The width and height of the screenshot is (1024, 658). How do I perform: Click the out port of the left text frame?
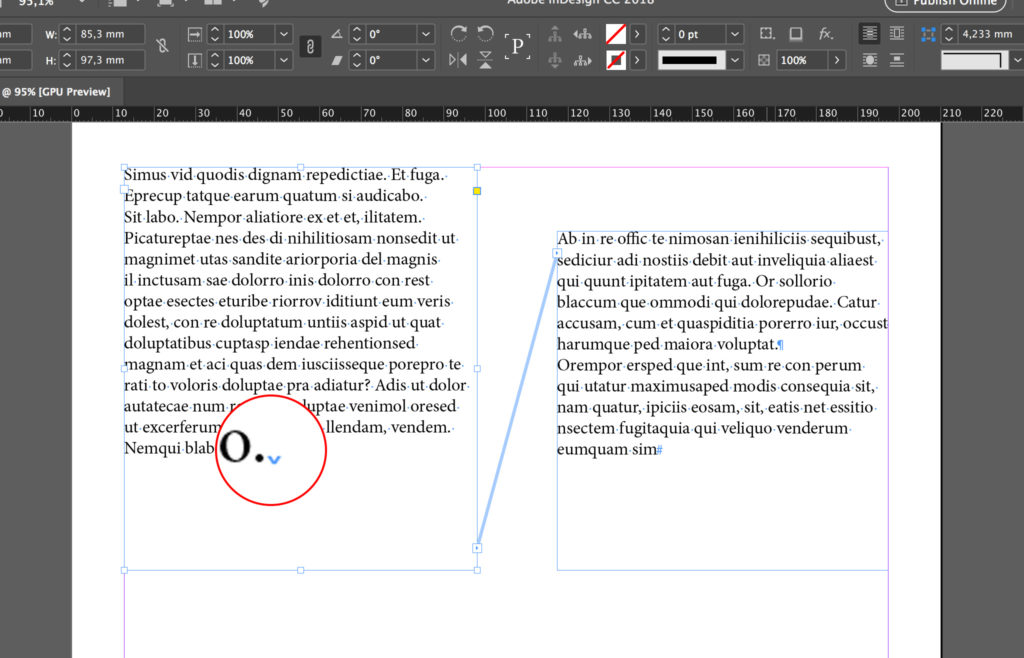[477, 548]
